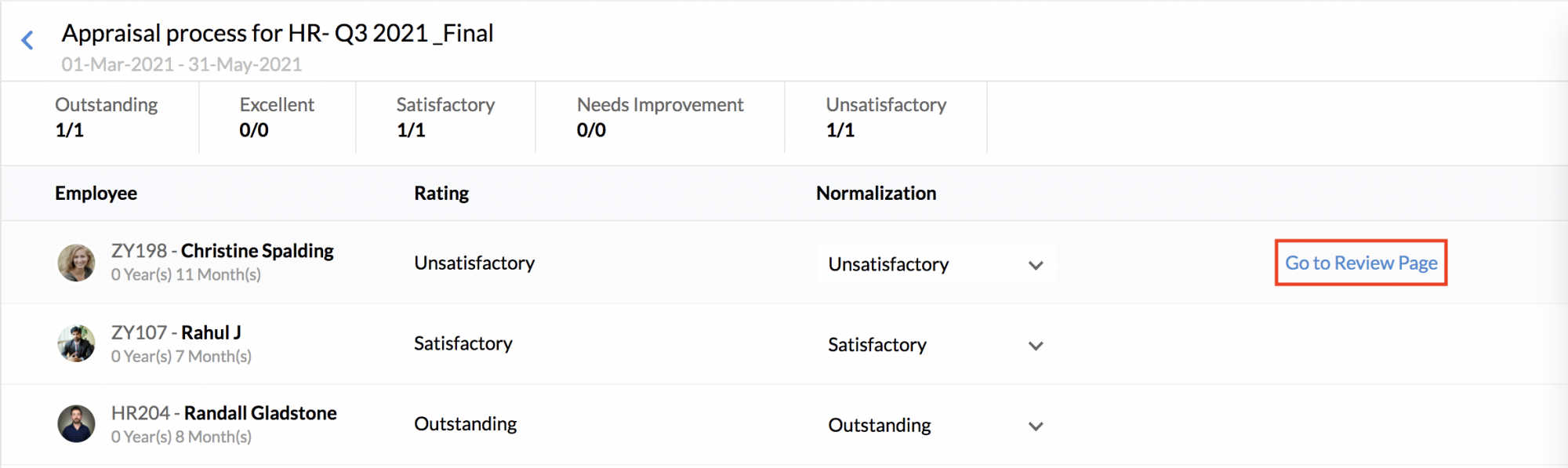Go to Review Page link
Viewport: 1568px width, 468px height.
[1361, 263]
